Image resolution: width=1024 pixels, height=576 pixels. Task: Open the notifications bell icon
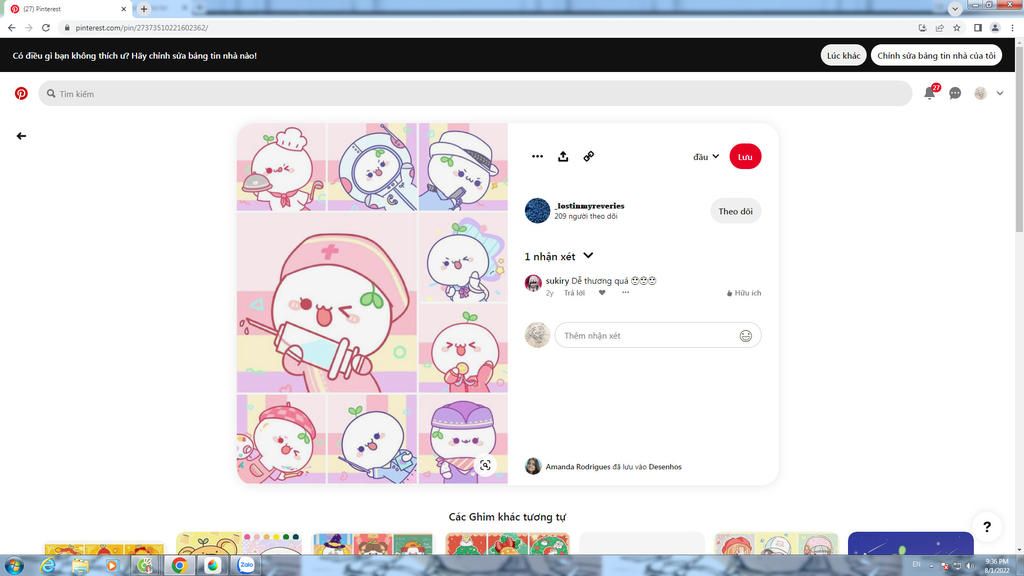pos(929,93)
